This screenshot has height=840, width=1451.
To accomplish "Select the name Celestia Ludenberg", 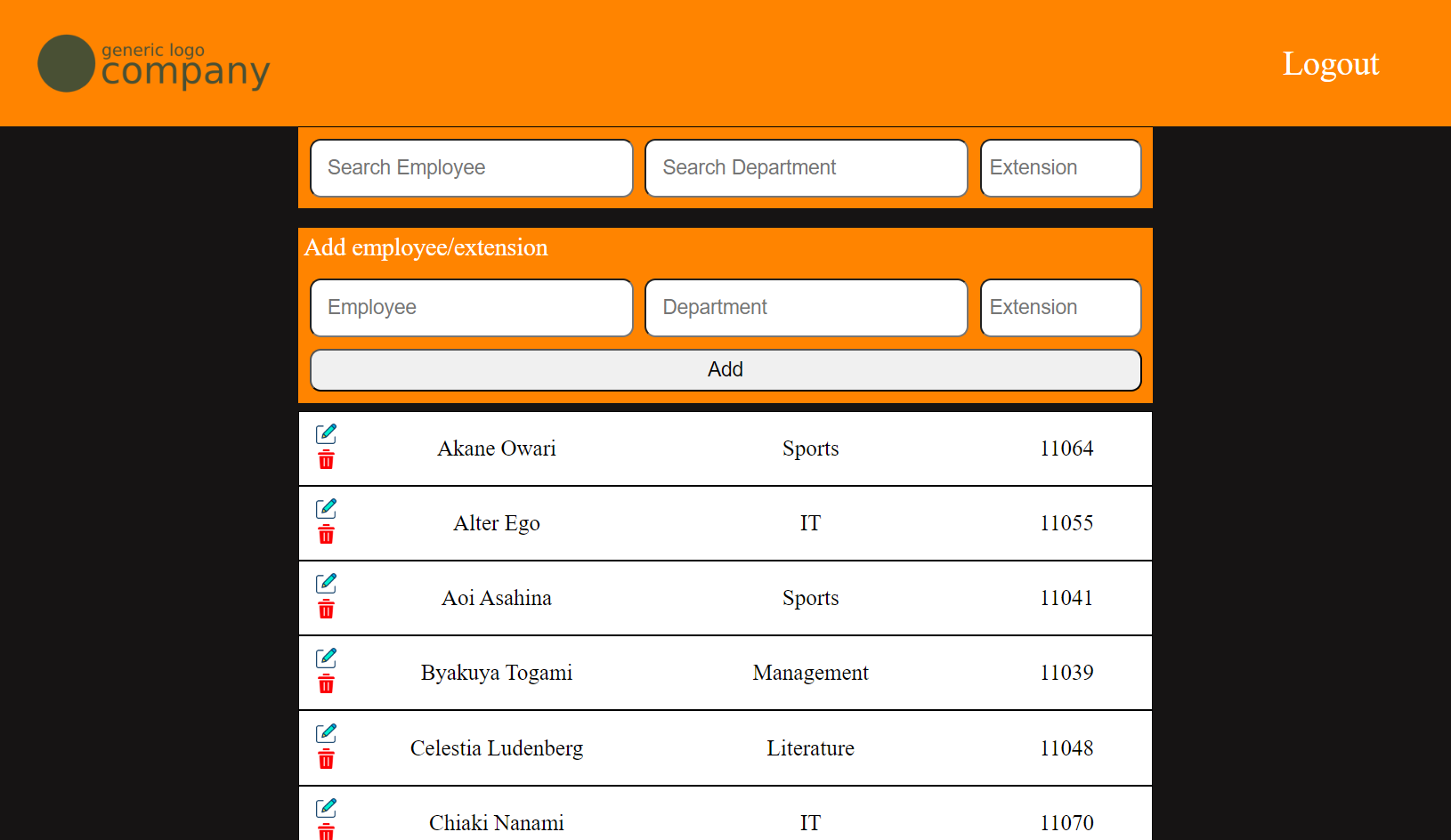I will point(497,748).
